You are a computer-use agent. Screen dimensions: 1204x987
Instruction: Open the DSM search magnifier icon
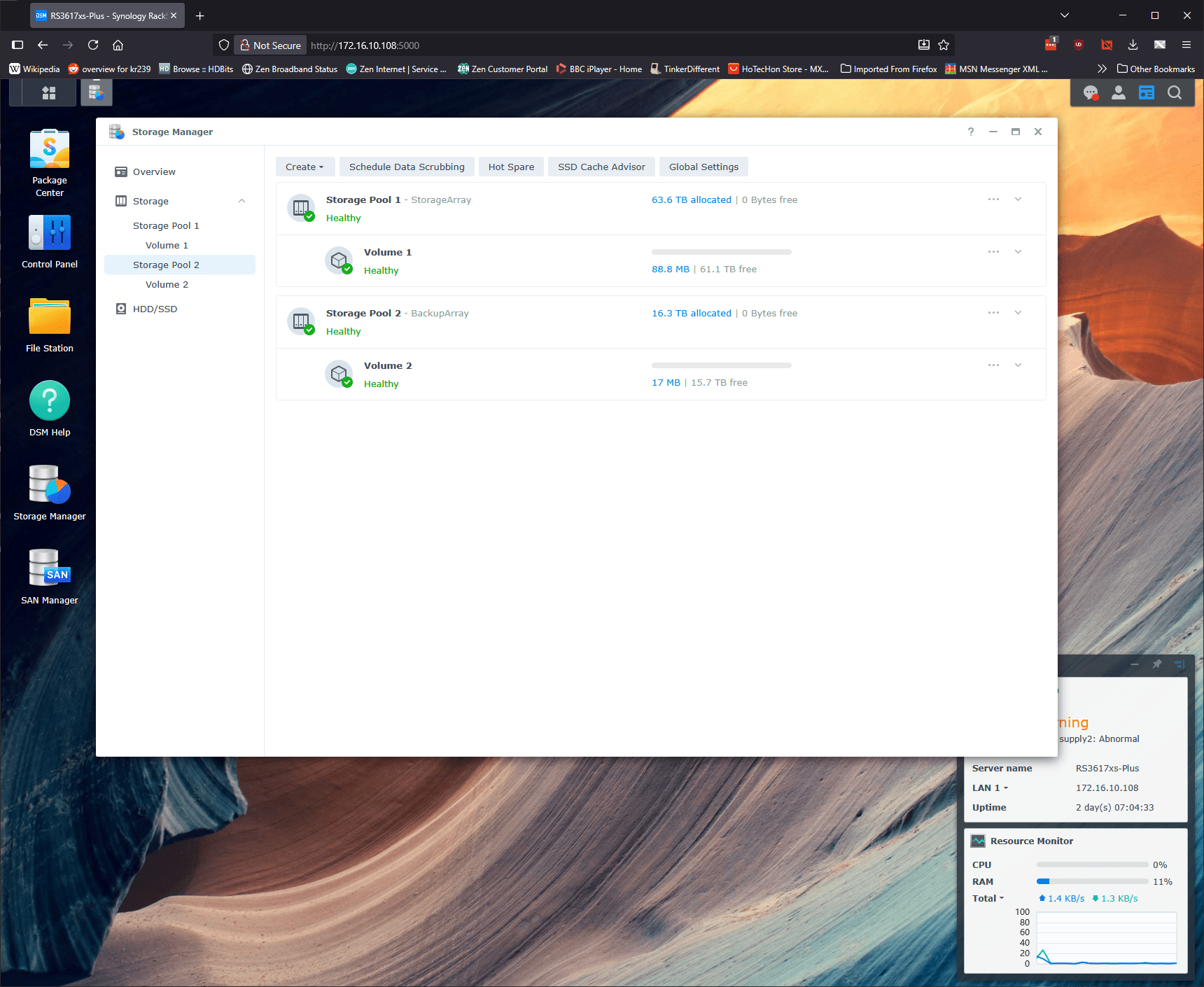[1175, 92]
